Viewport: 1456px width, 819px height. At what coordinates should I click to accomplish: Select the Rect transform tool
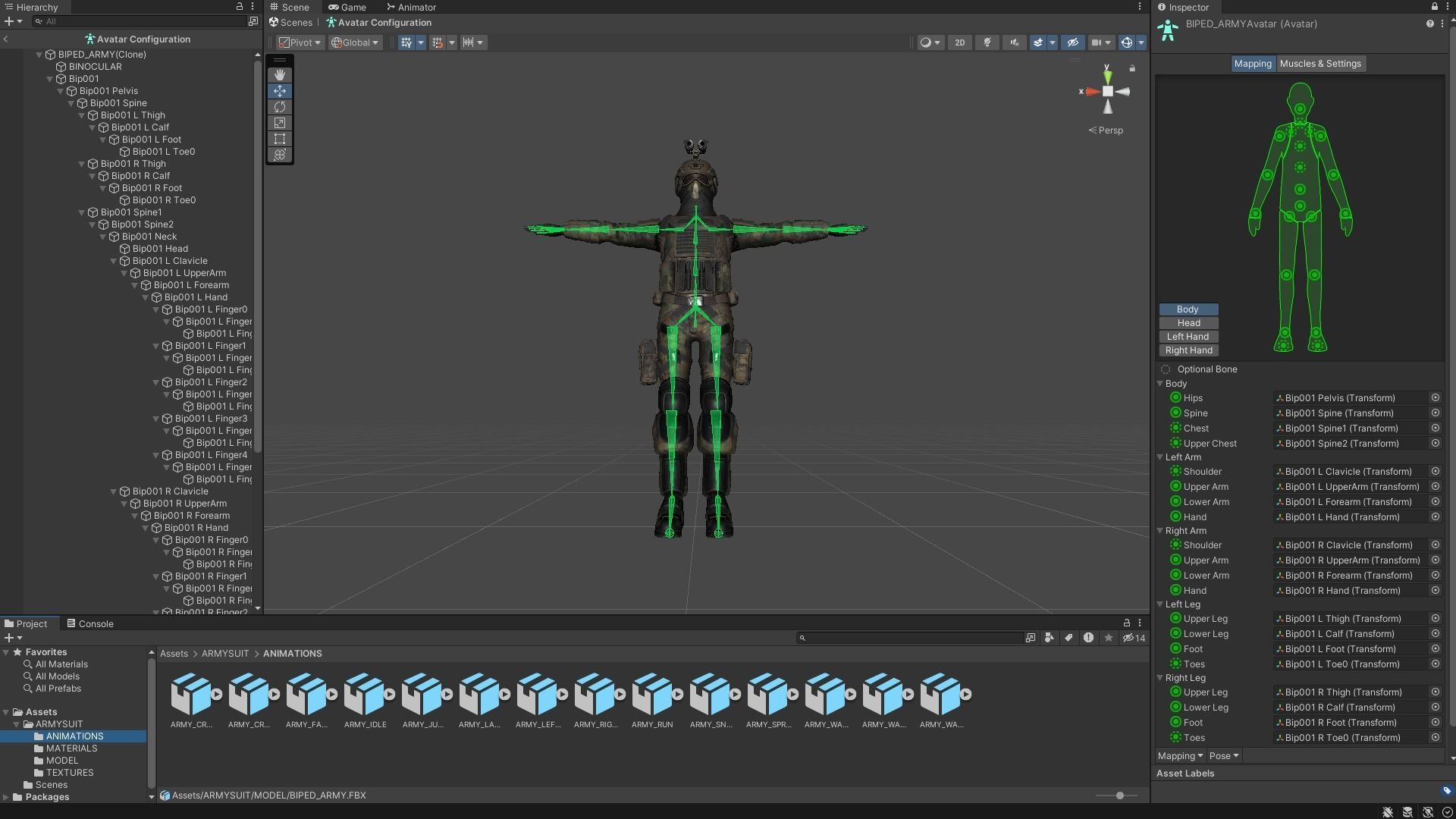coord(280,139)
